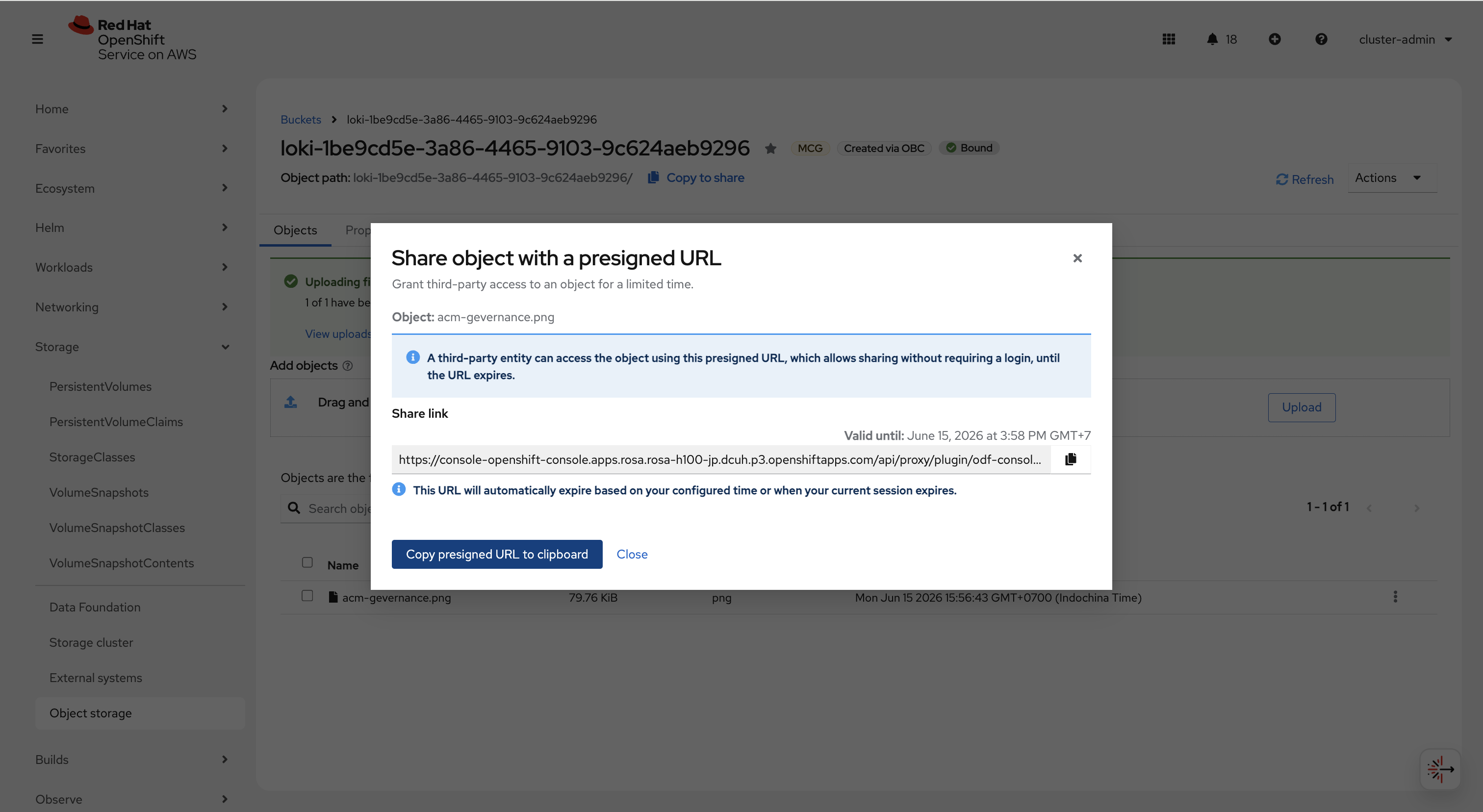Open Data Foundation in the sidebar
Image resolution: width=1483 pixels, height=812 pixels.
95,607
